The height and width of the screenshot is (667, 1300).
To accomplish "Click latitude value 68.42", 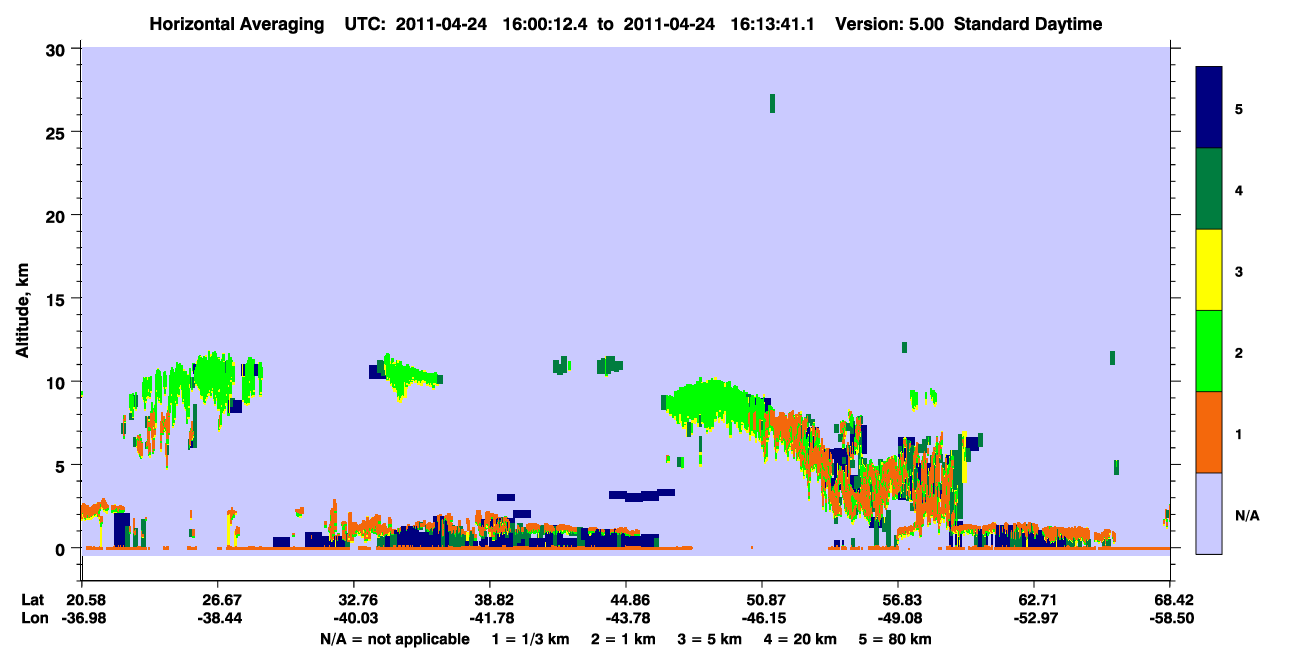I will click(1169, 600).
